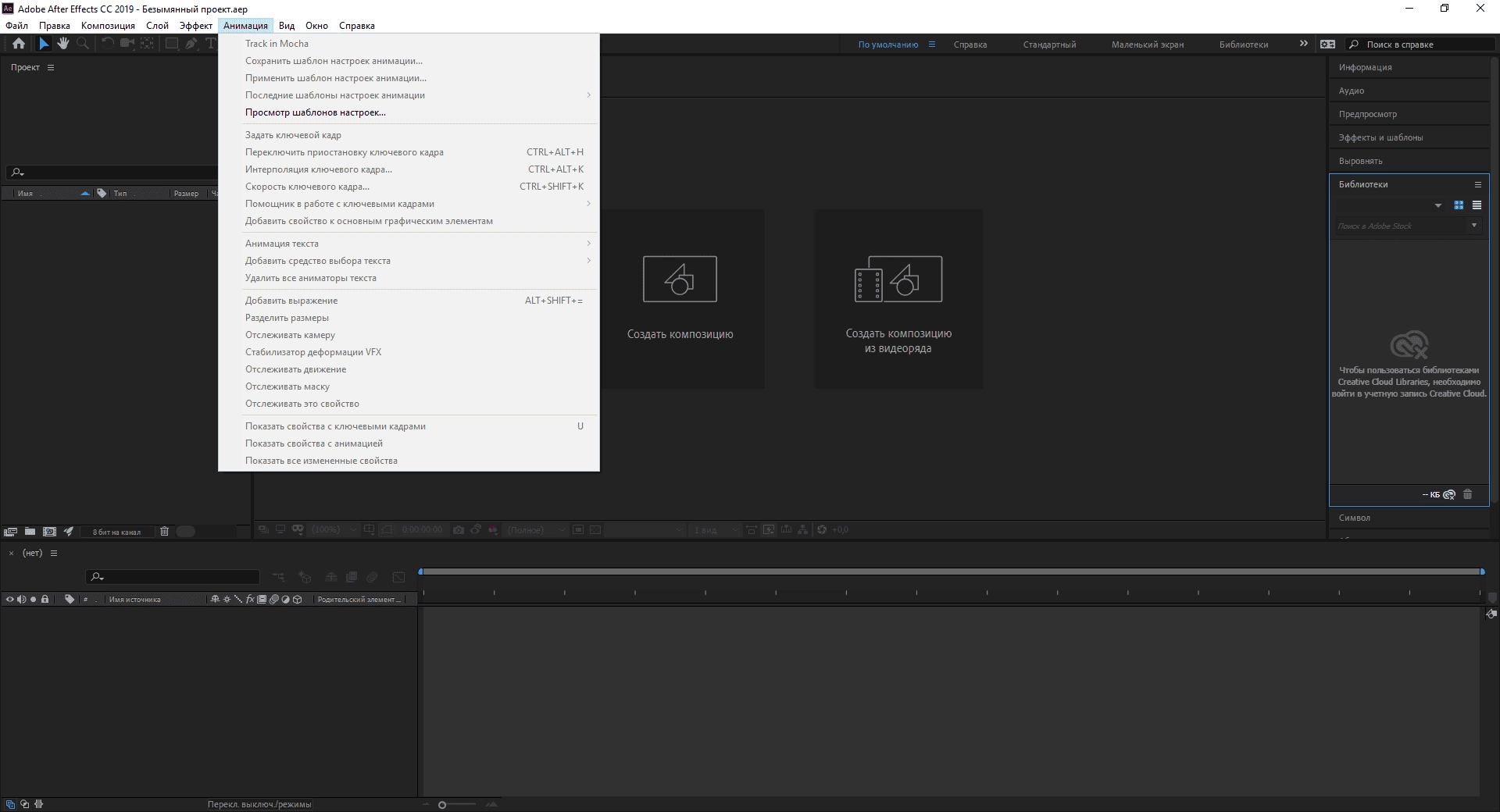Switch Libraries to grid view

(1459, 205)
